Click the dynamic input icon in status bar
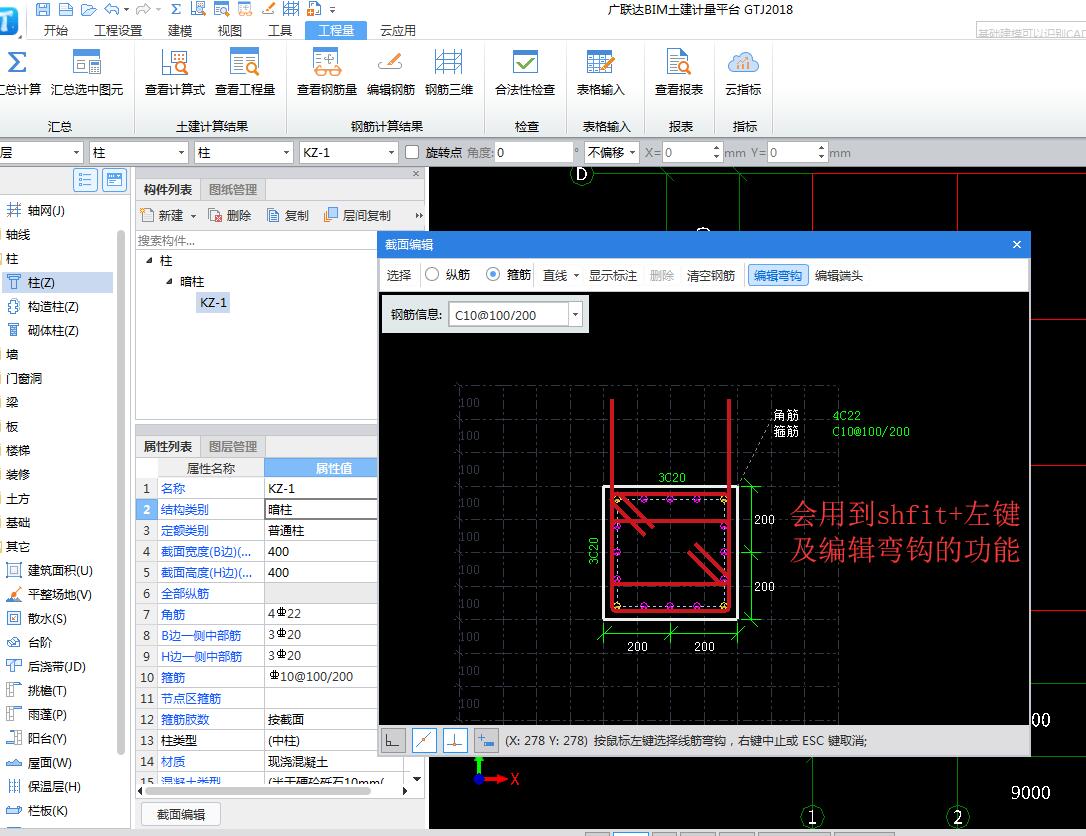 click(486, 740)
